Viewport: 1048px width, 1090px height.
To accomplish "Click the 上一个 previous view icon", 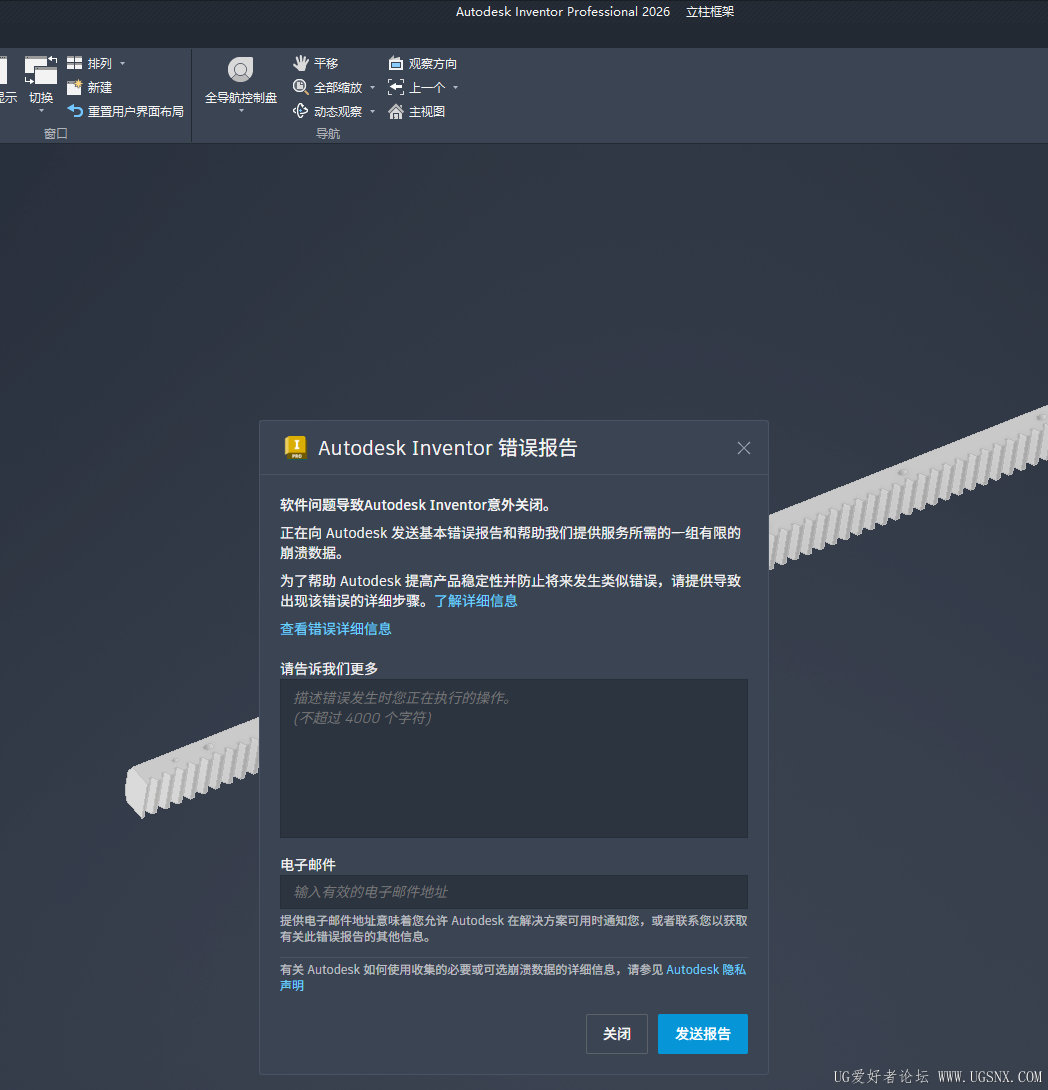I will 414,87.
